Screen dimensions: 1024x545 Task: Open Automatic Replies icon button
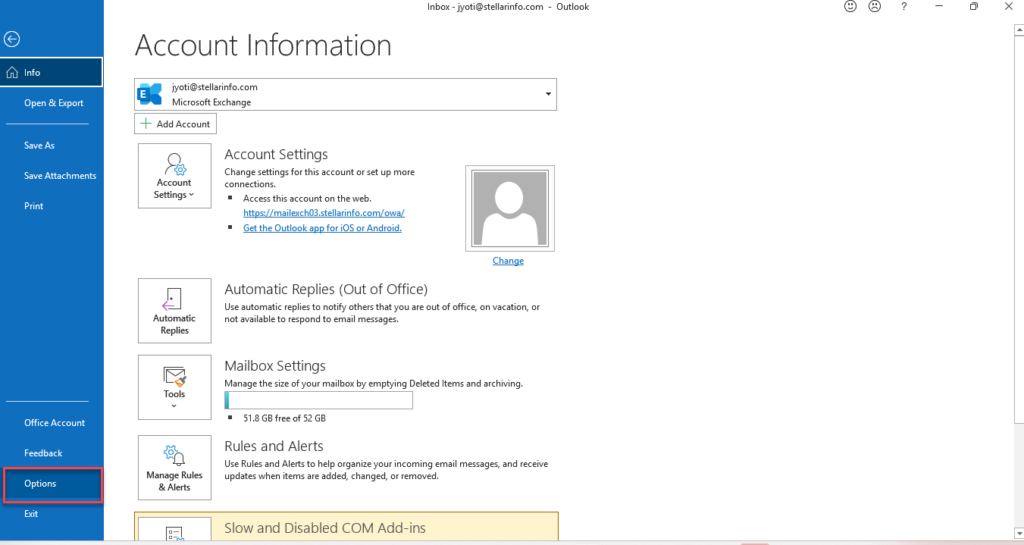[174, 311]
